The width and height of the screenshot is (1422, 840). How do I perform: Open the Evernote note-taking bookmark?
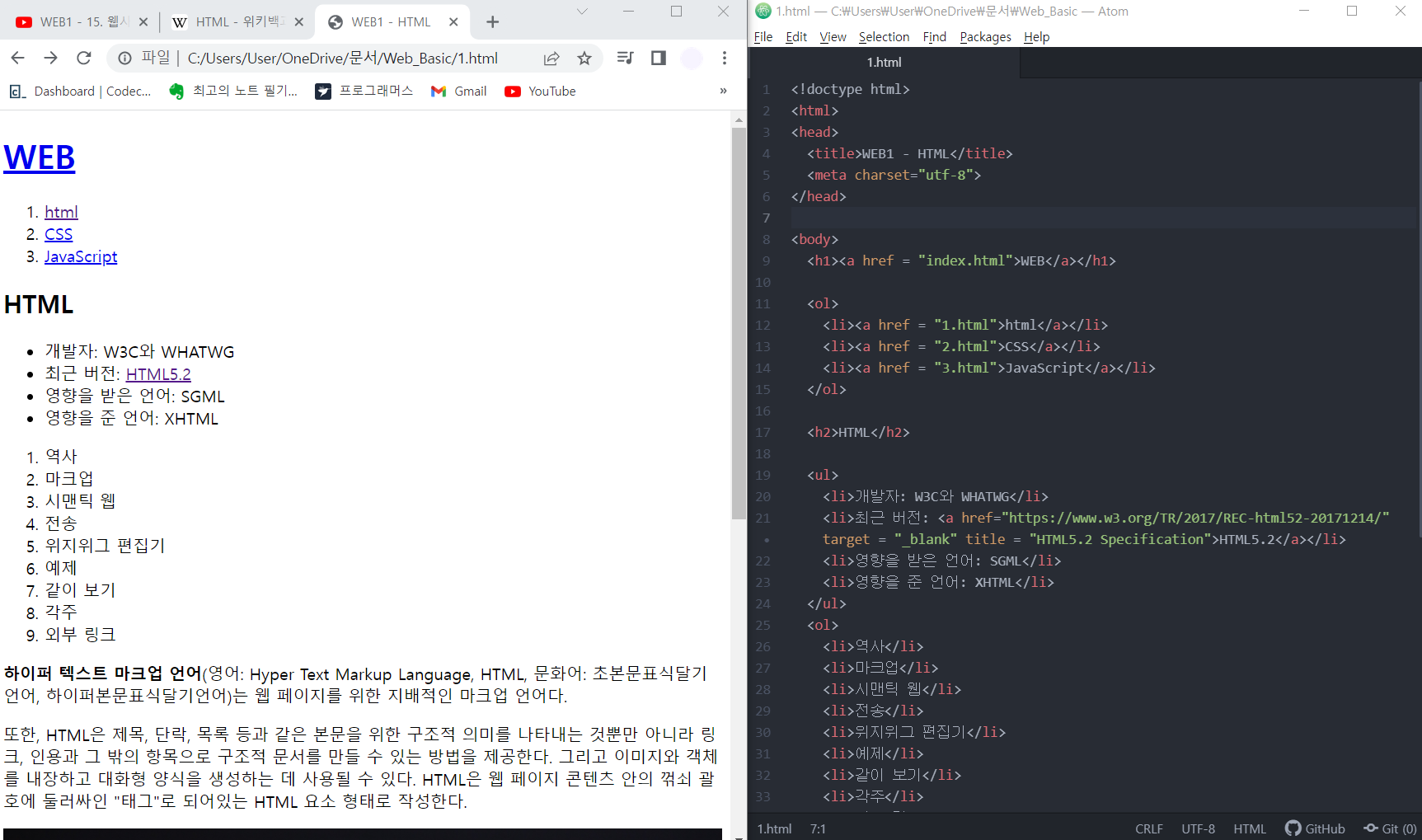click(233, 92)
